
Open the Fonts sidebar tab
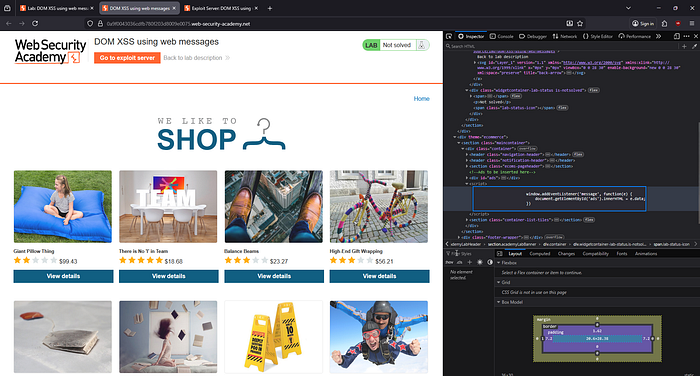click(622, 254)
